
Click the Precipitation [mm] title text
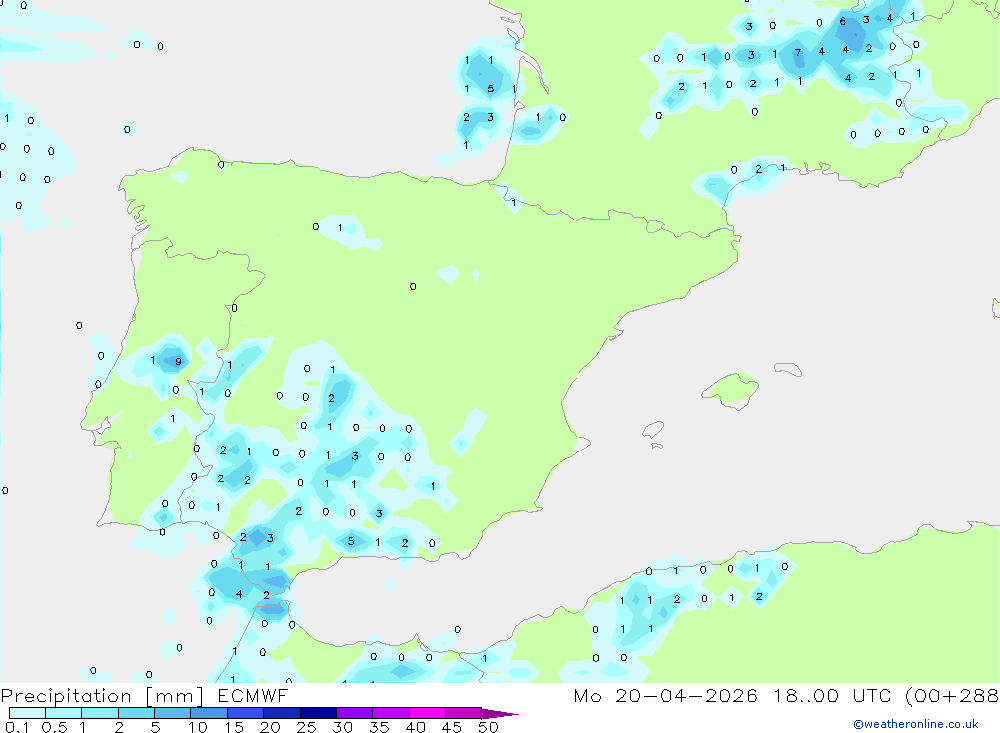pos(100,696)
